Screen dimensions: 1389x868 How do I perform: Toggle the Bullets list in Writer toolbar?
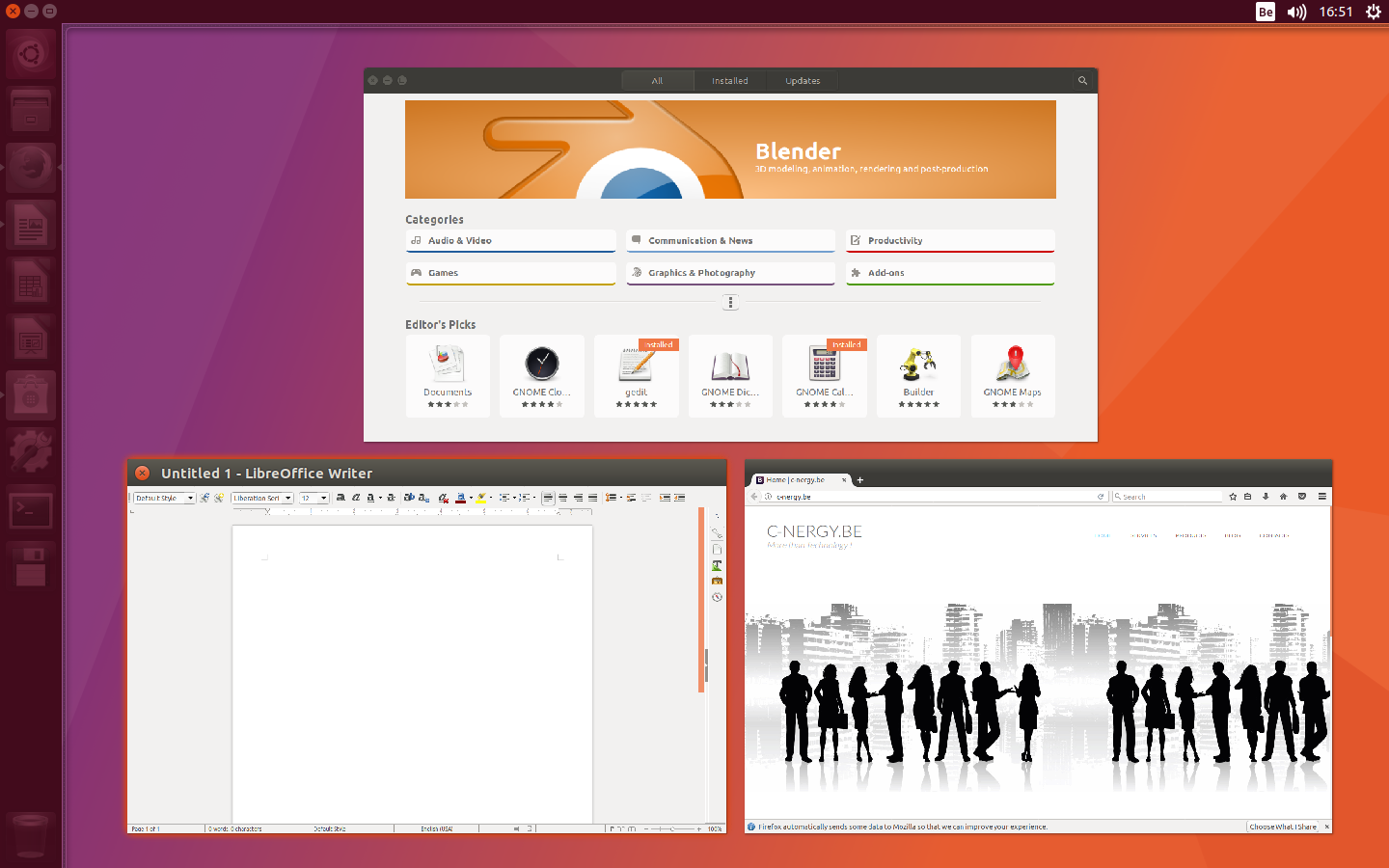click(504, 498)
